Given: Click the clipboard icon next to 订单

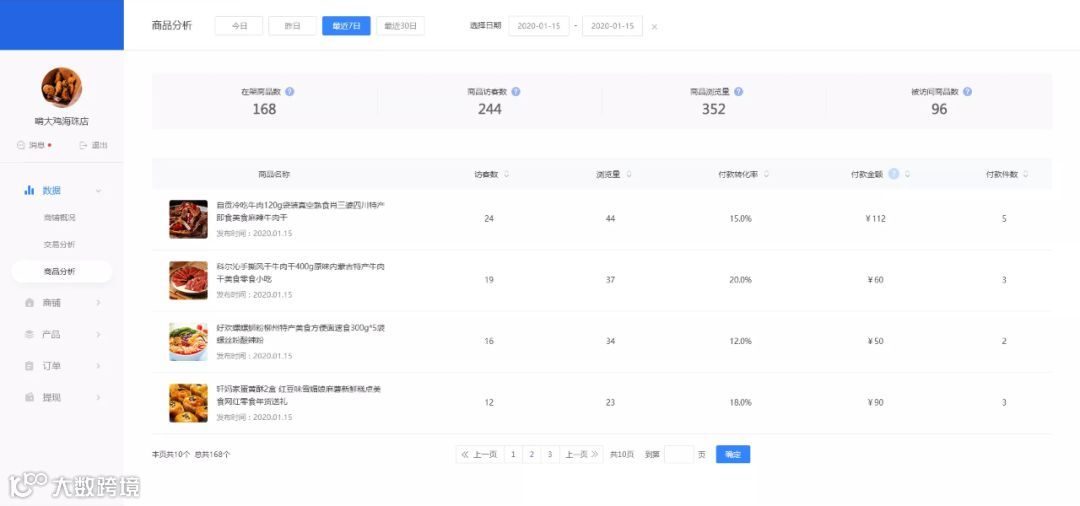Looking at the screenshot, I should pos(29,366).
